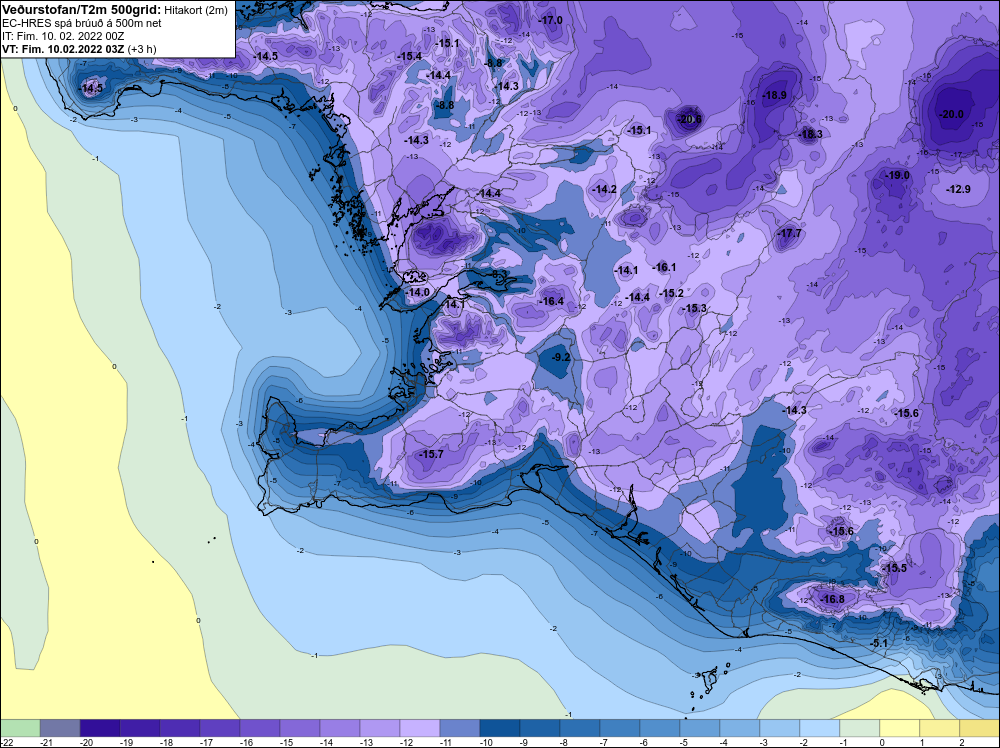Click the -15.5 temperature label
1000x748 pixels.
[895, 568]
